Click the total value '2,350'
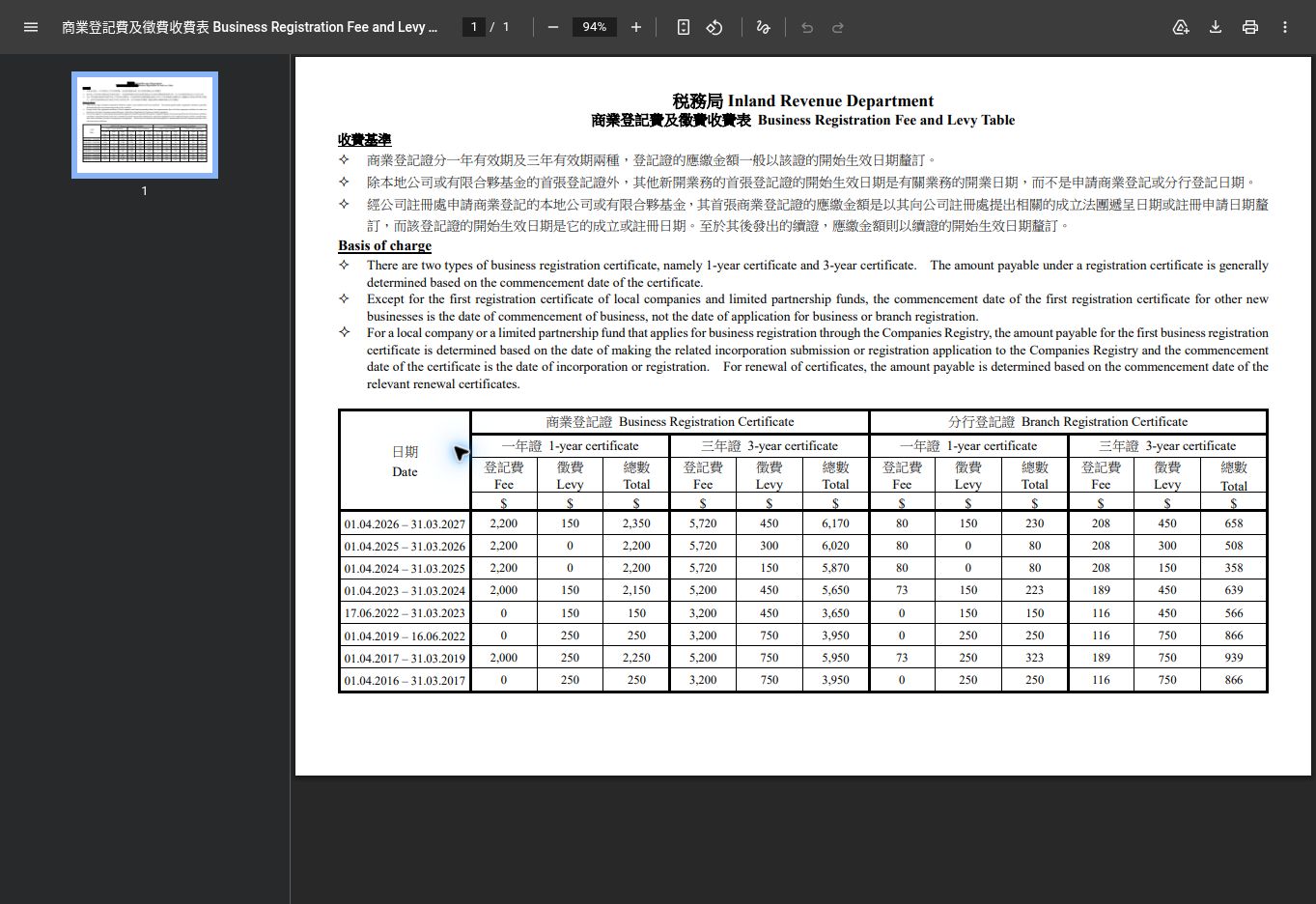 [x=636, y=523]
